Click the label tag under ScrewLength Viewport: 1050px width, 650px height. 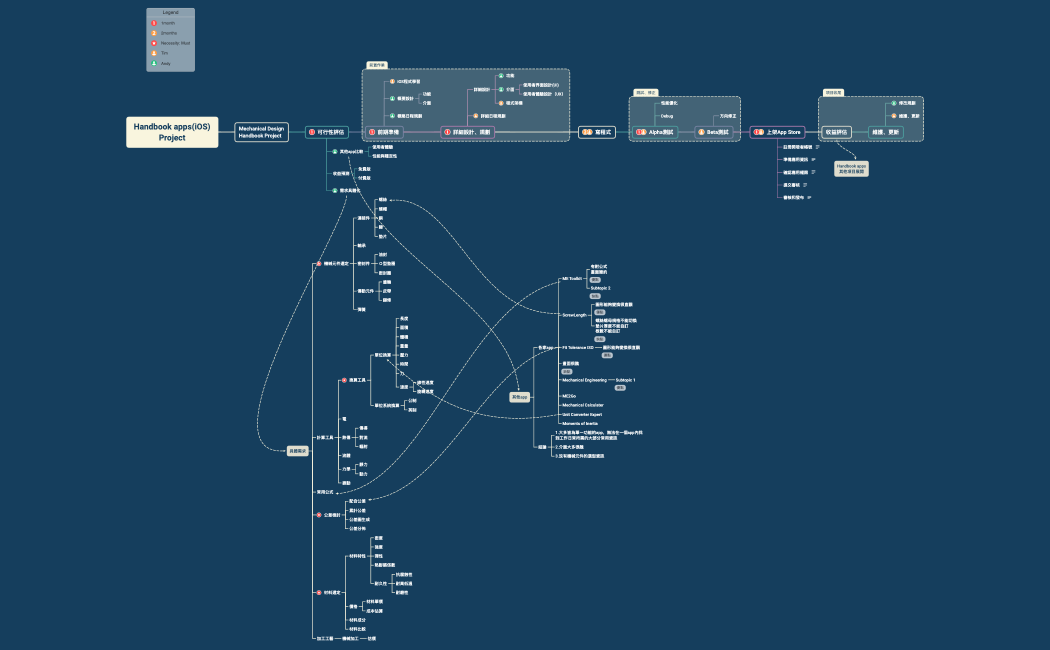(x=599, y=312)
